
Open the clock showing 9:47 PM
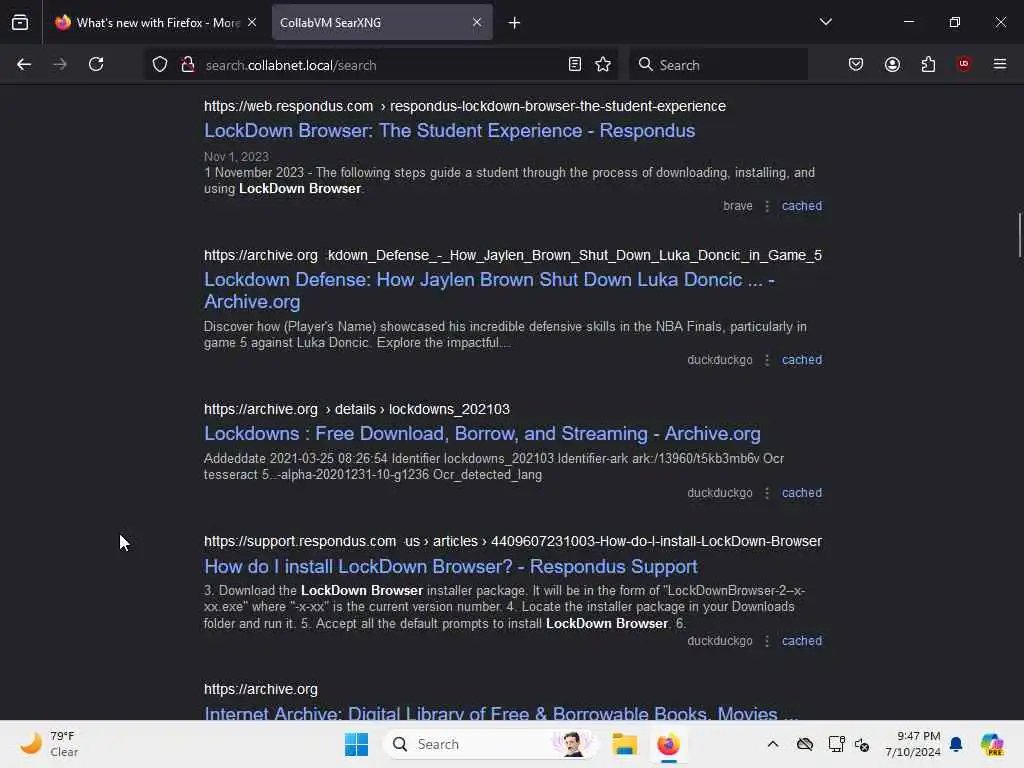click(912, 744)
